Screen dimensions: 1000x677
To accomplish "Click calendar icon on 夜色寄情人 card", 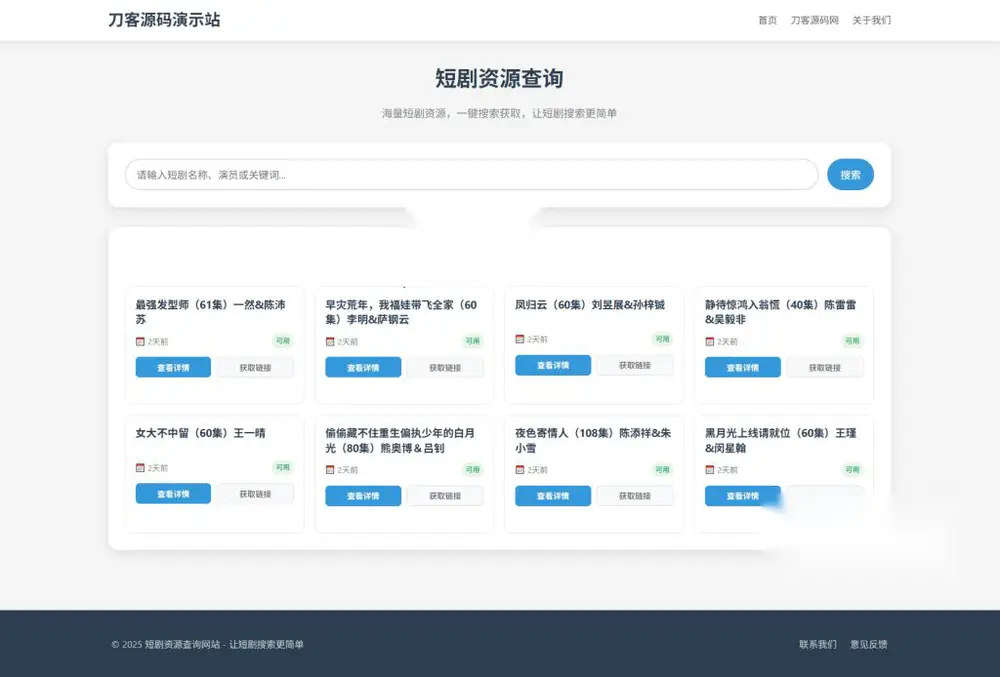I will [x=520, y=470].
